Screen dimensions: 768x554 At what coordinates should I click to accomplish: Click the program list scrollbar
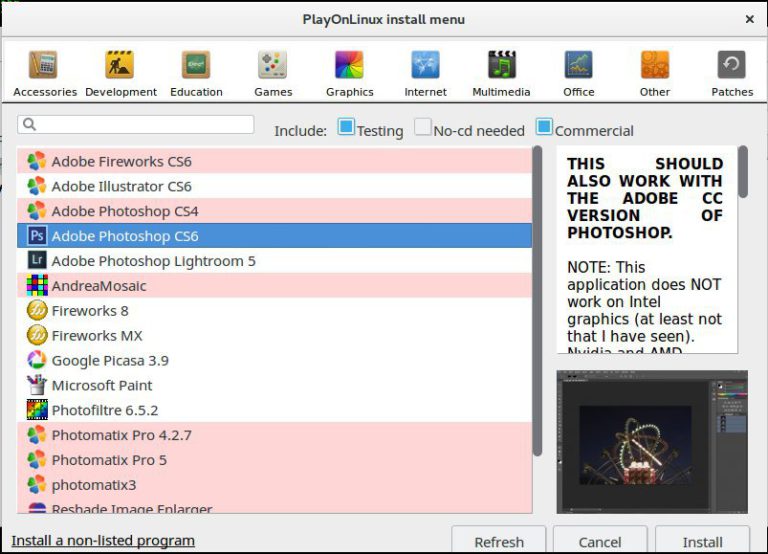(x=537, y=301)
